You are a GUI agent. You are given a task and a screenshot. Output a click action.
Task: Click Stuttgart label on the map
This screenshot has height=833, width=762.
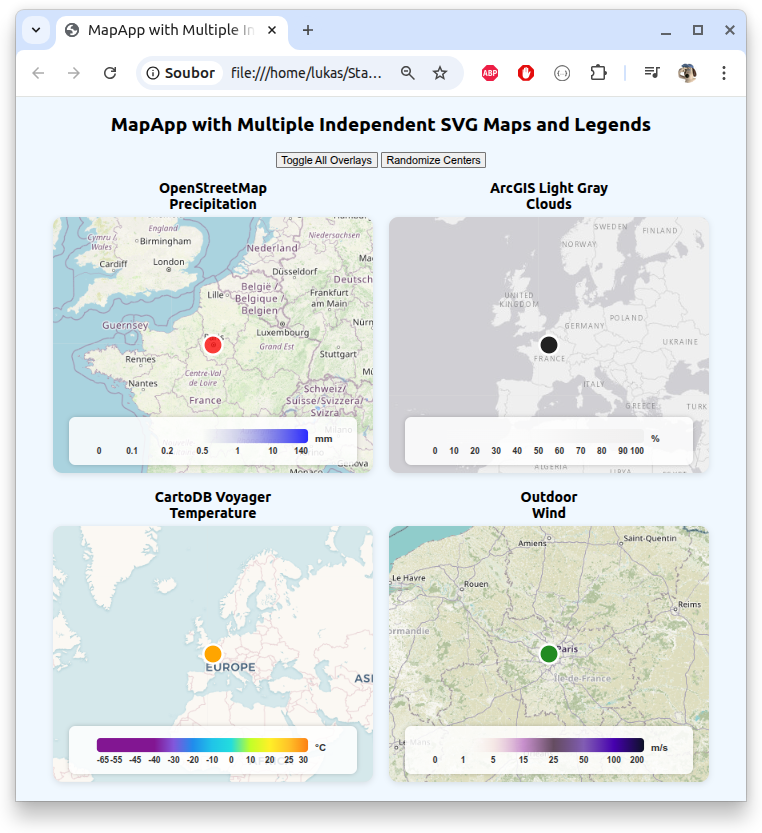338,354
